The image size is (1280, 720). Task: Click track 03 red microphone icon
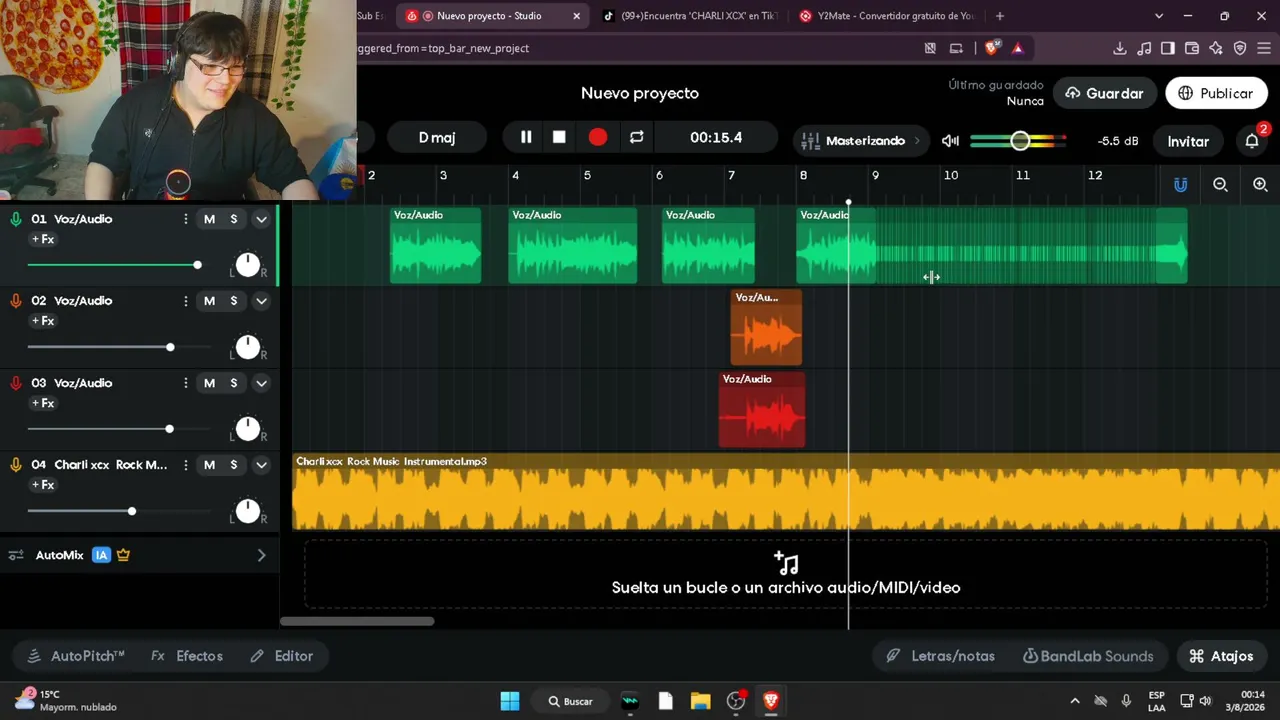point(15,383)
